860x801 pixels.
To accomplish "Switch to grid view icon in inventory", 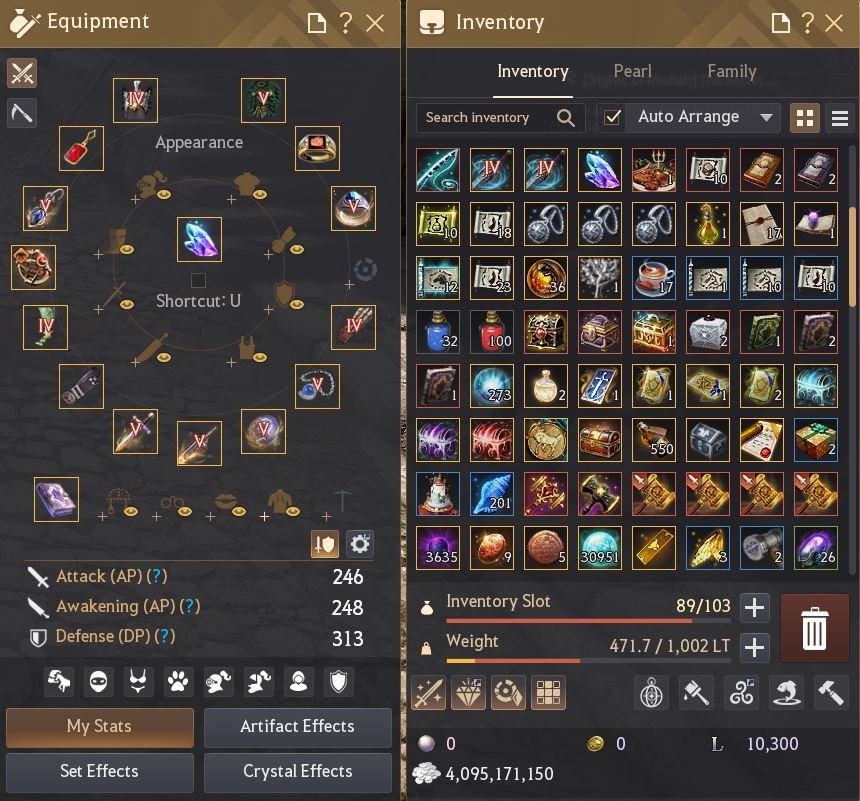I will [805, 118].
